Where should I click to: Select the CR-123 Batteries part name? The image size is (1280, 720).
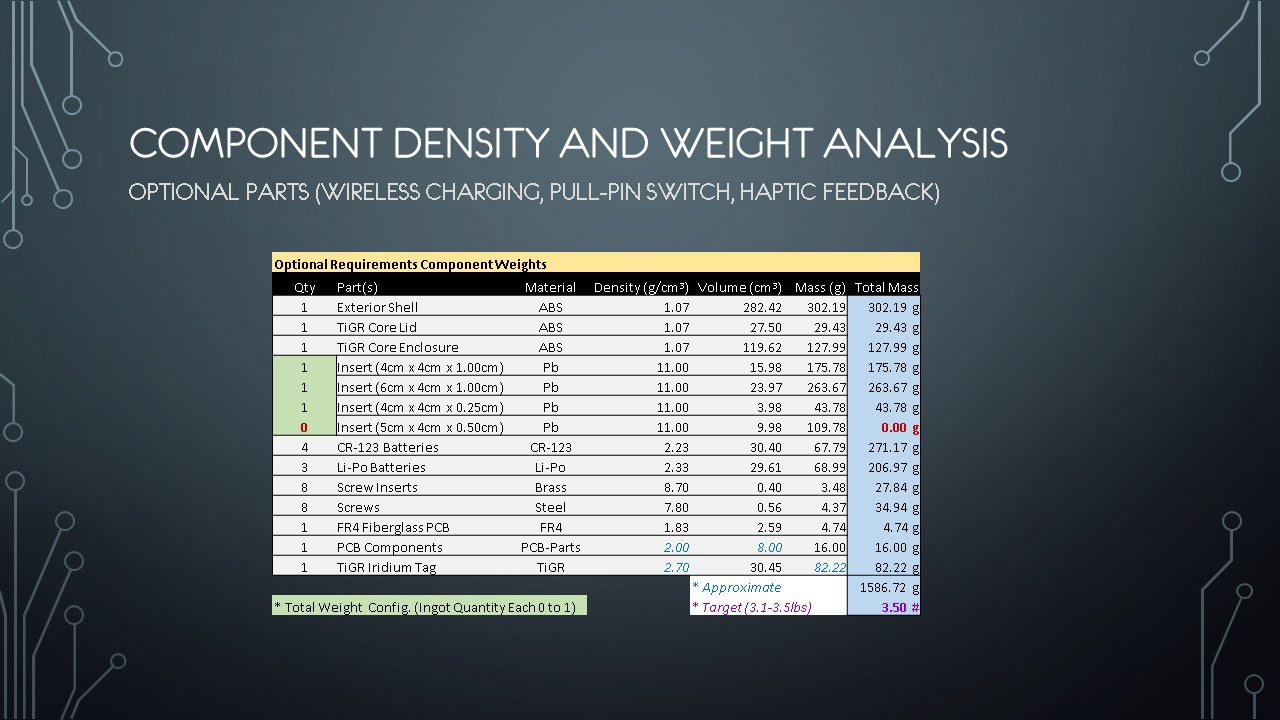387,447
